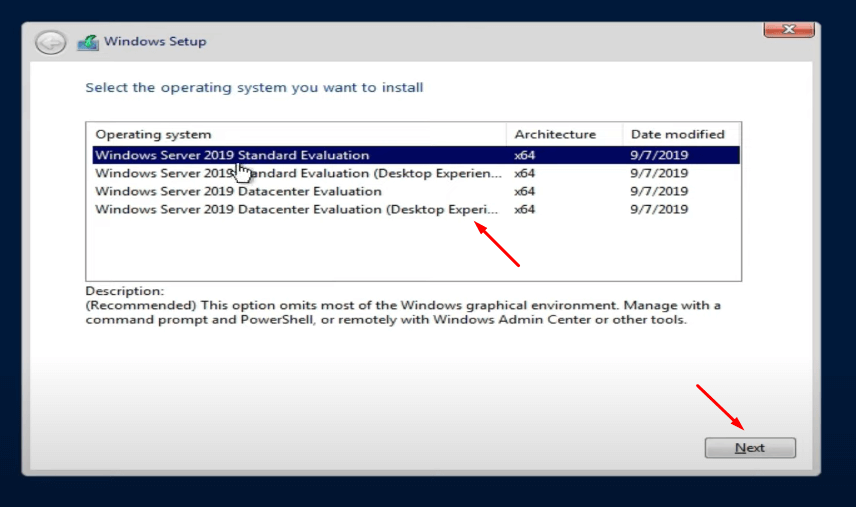856x507 pixels.
Task: Click 9/7/2019 date in the Standard Evaluation row
Action: (x=659, y=155)
